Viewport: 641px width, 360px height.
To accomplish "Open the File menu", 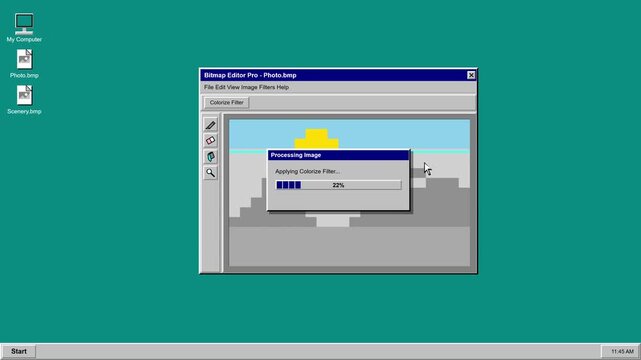I will 209,87.
